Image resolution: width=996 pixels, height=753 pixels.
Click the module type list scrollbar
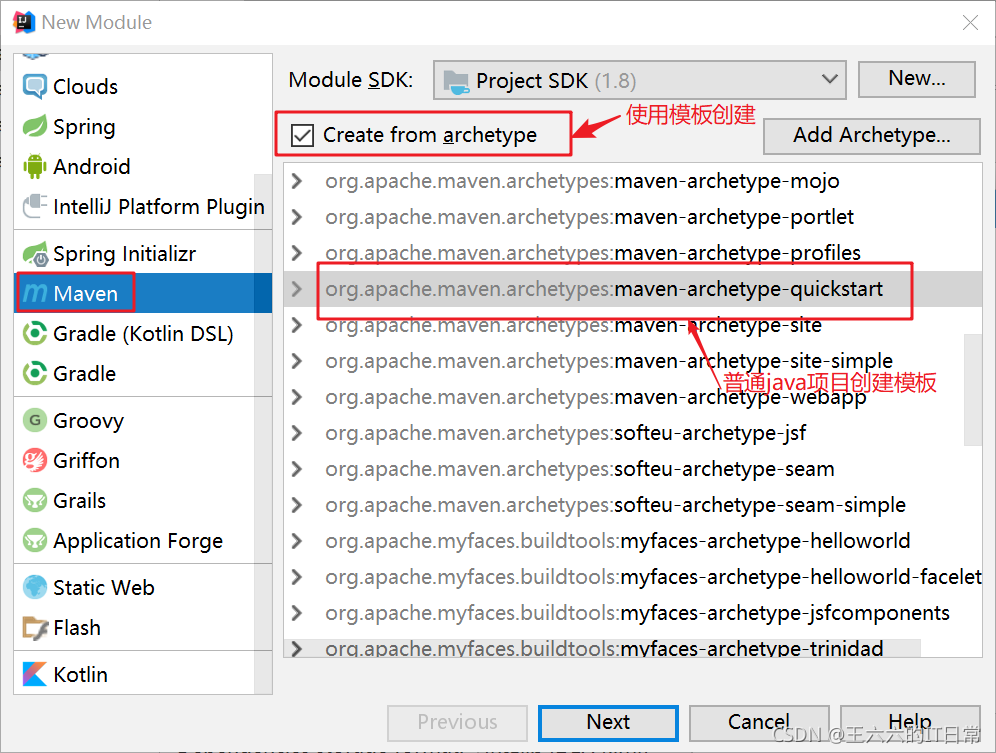coord(263,433)
